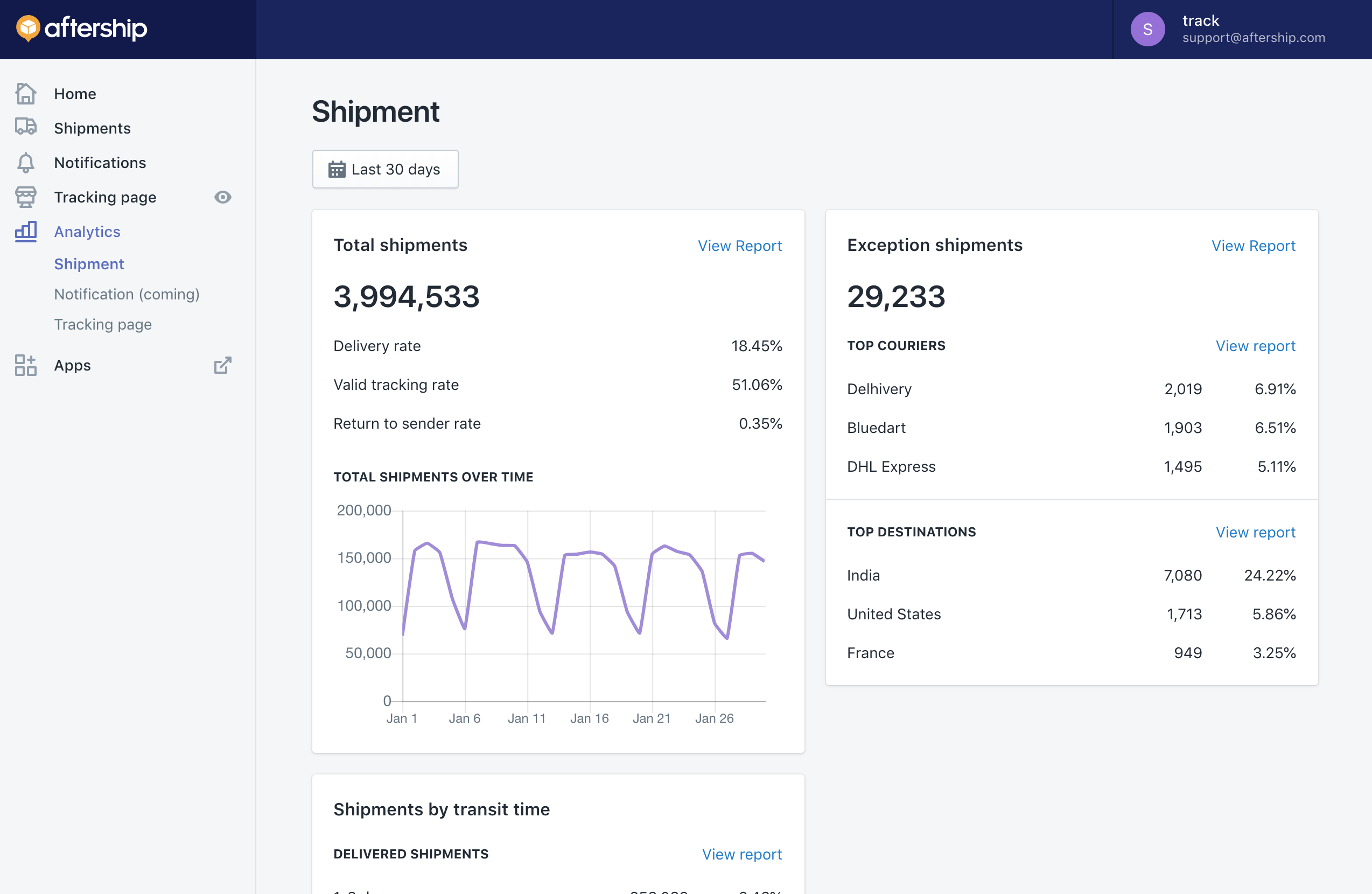Collapse the Analytics sidebar section

pos(87,231)
